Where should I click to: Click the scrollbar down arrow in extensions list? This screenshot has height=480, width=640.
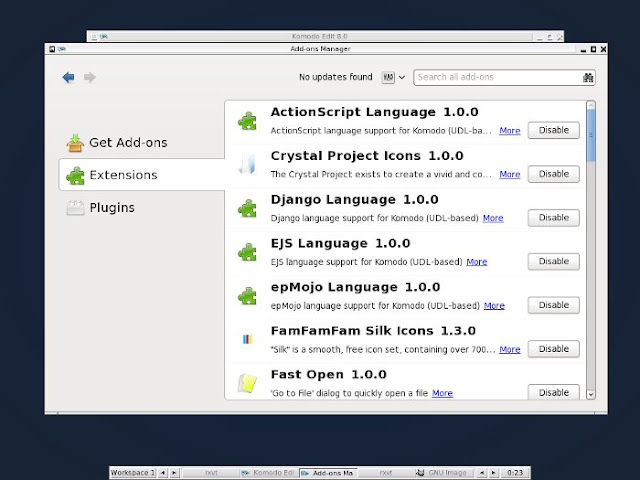591,394
